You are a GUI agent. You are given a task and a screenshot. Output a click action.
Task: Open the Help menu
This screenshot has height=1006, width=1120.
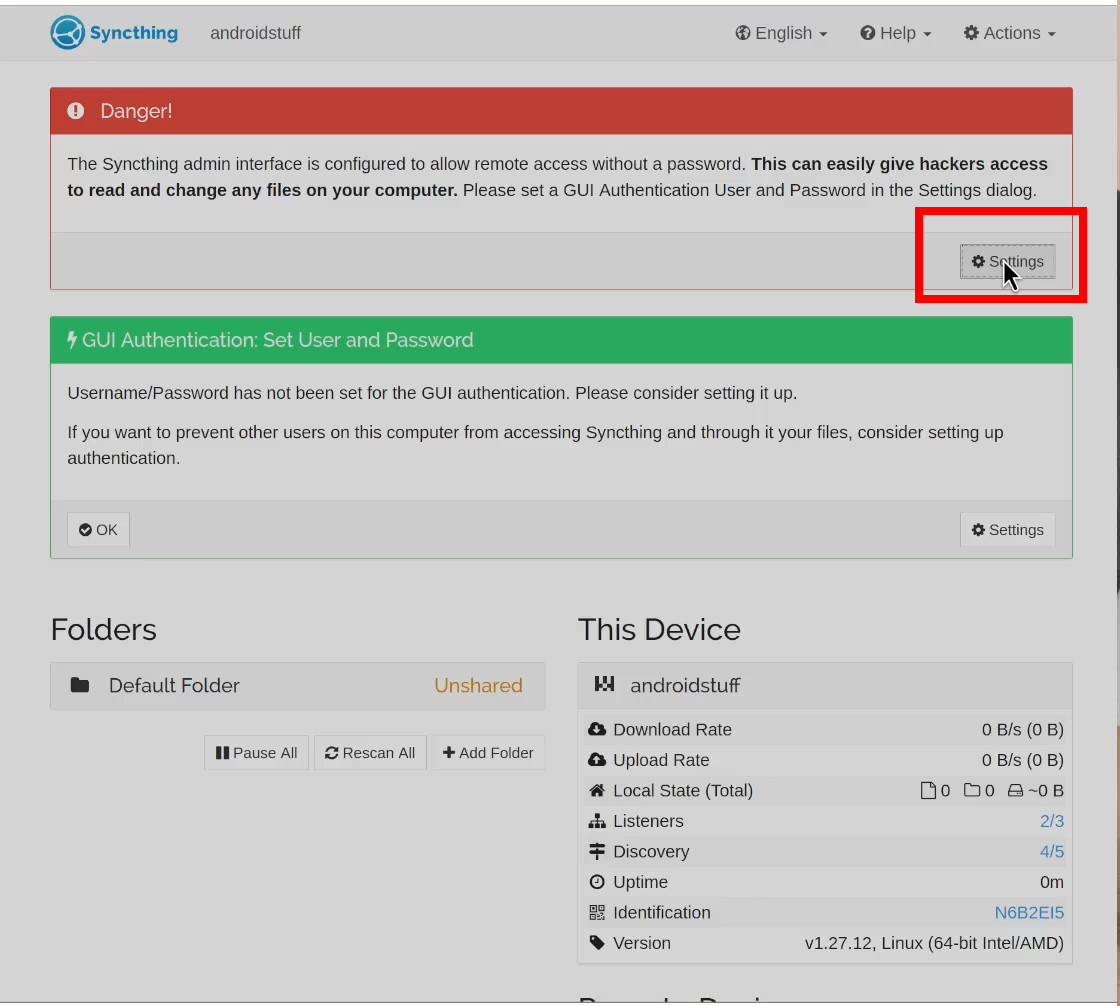click(x=896, y=33)
